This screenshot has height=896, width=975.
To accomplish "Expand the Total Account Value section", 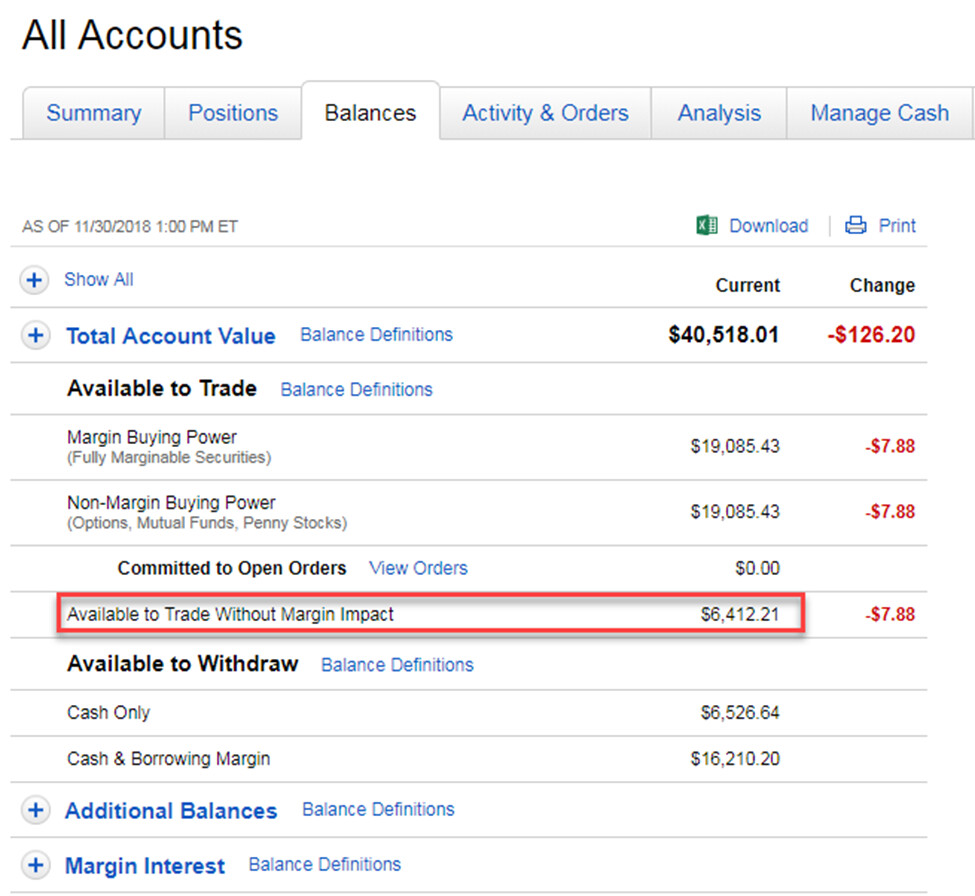I will tap(35, 336).
